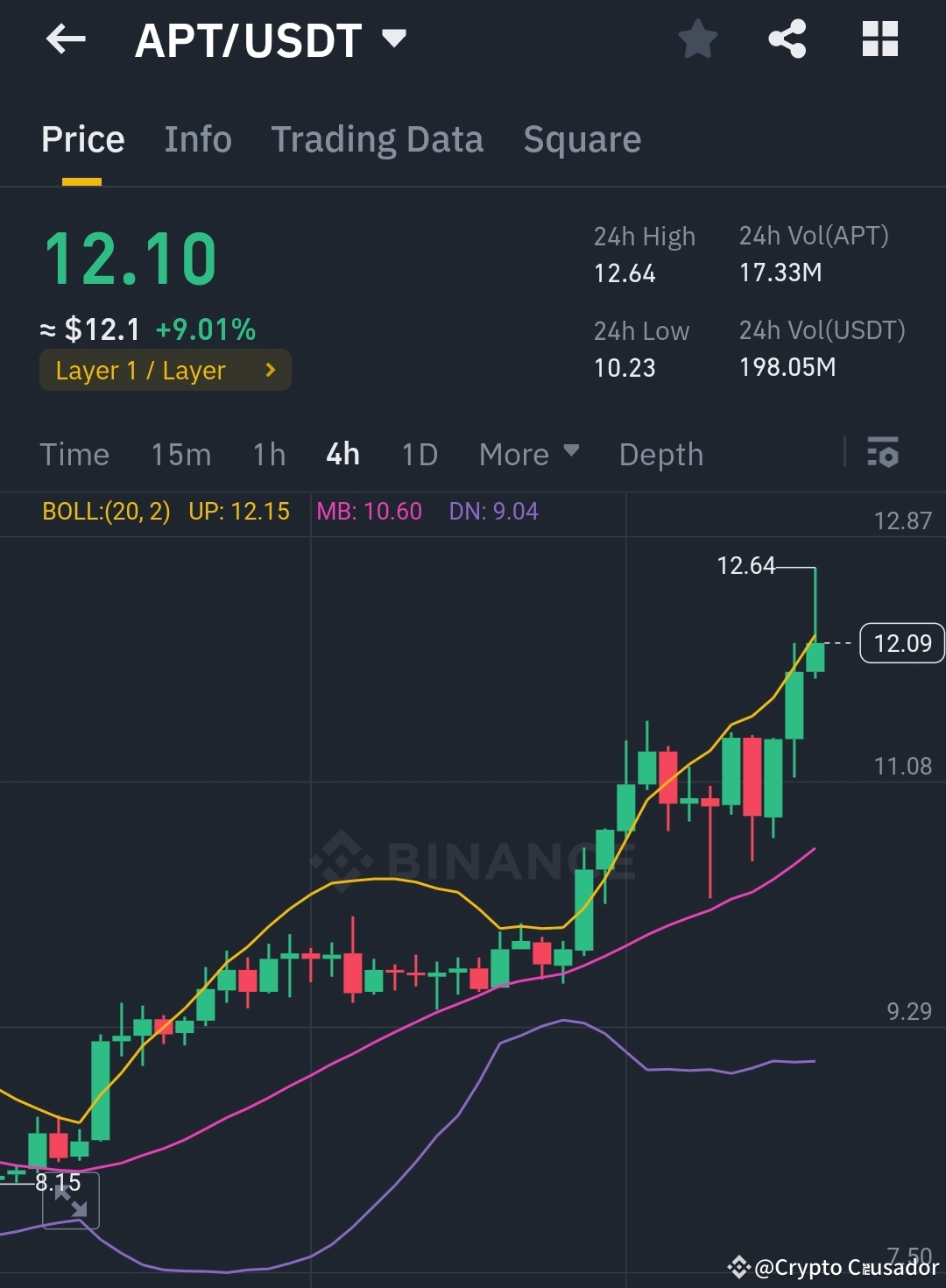Open the Depth view
Image resolution: width=946 pixels, height=1288 pixels.
660,454
